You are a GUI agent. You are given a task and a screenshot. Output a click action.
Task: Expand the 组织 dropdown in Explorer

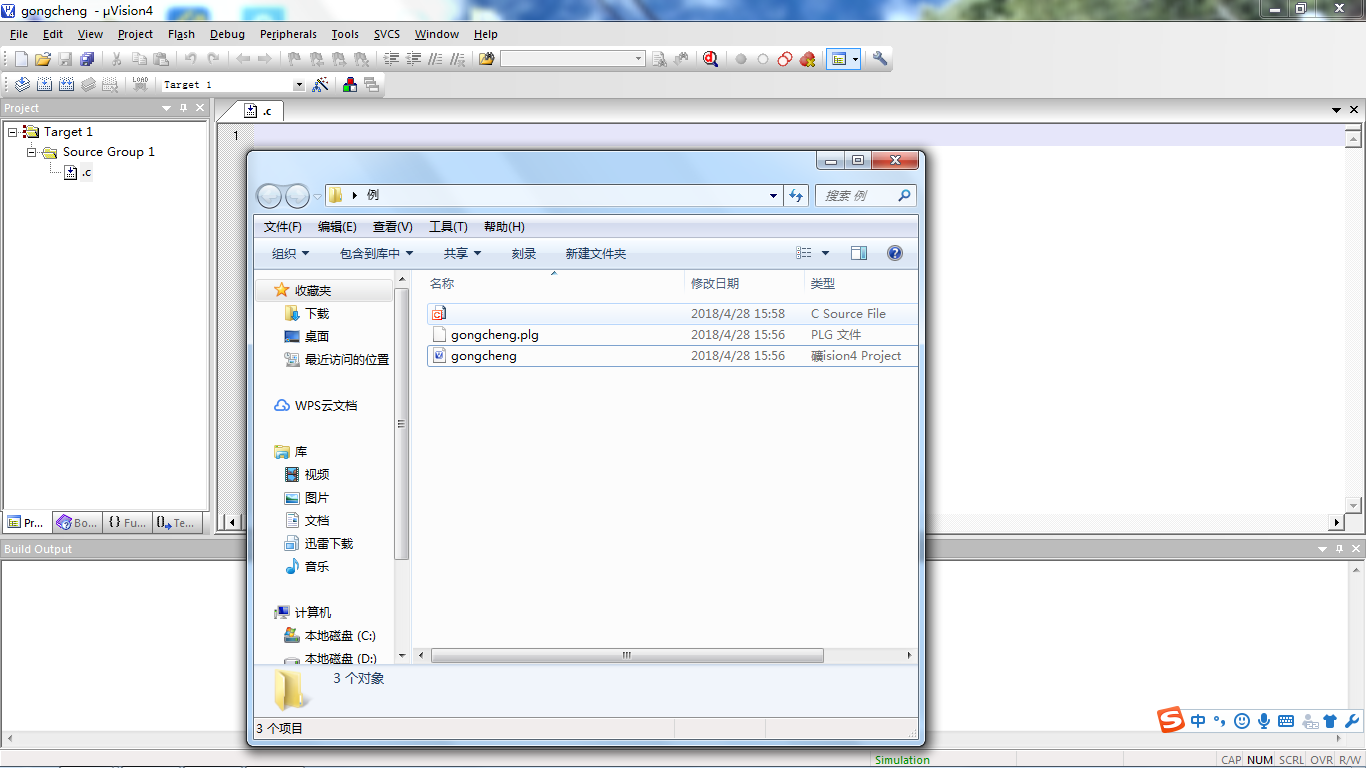(x=291, y=254)
